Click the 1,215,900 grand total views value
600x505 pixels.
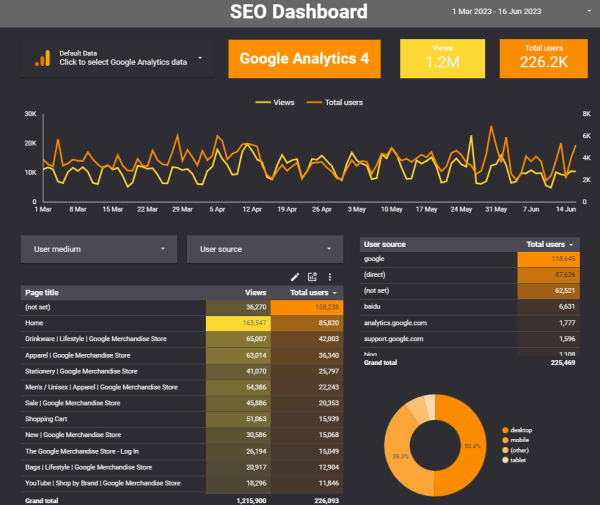(x=251, y=501)
